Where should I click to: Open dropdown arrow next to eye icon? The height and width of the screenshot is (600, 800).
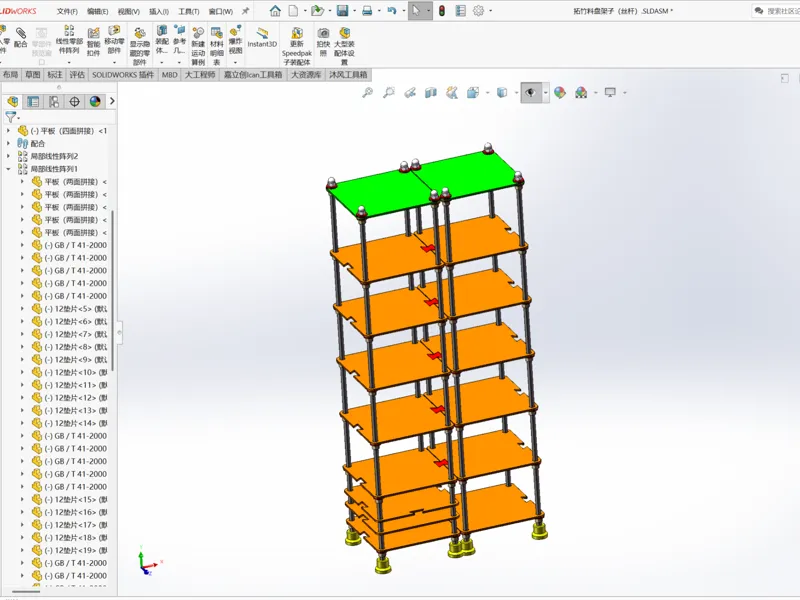coord(545,93)
